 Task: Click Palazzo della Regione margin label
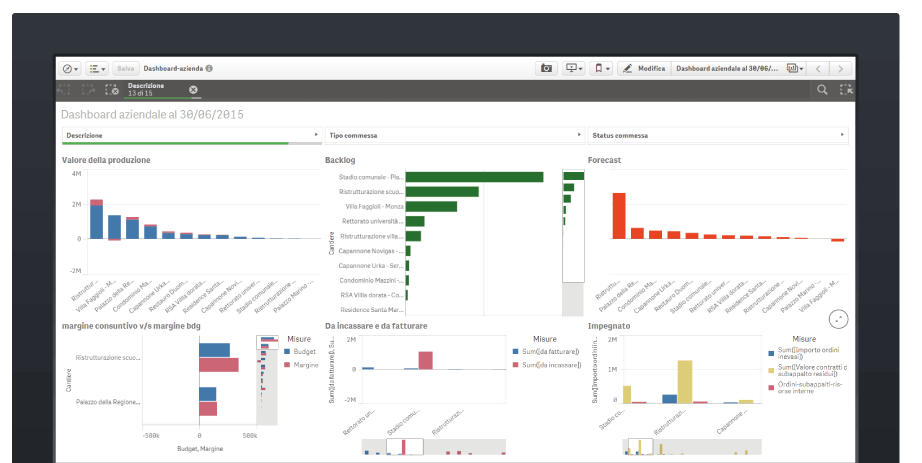[x=108, y=402]
